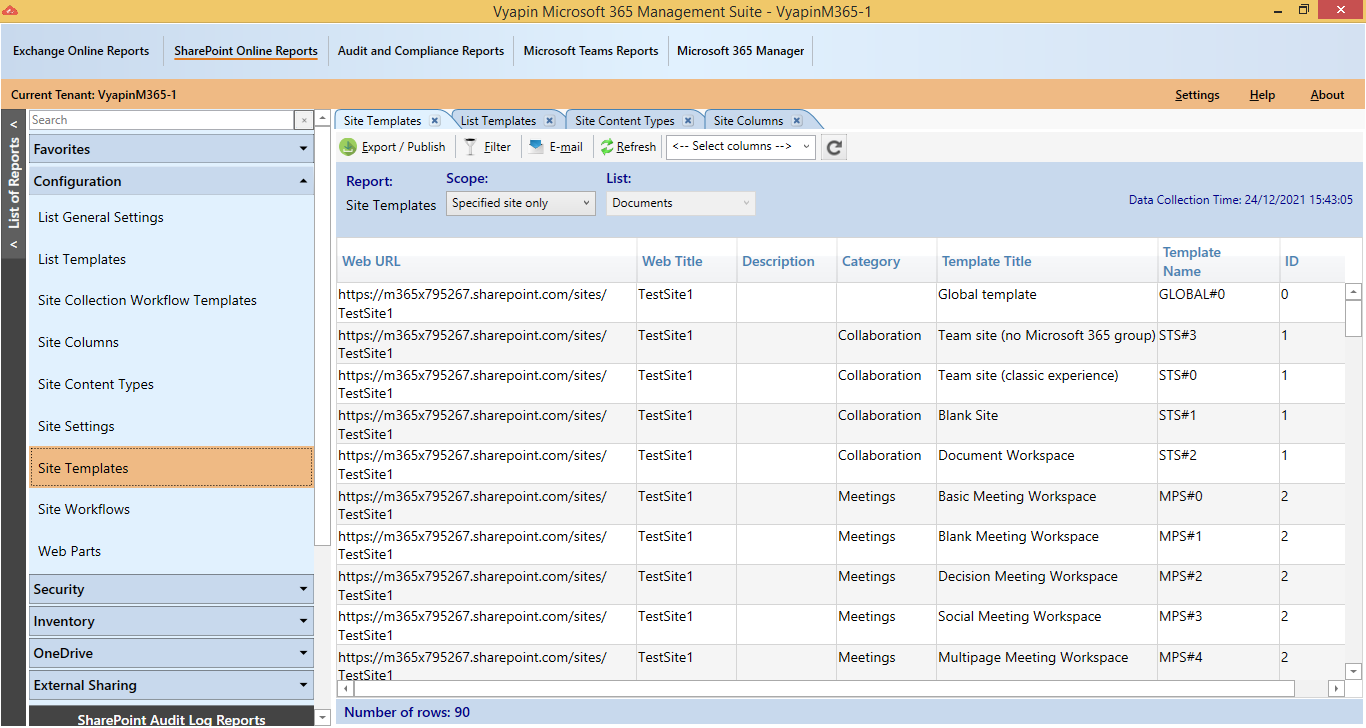Click in the Search reports field
This screenshot has width=1366, height=728.
pos(161,120)
